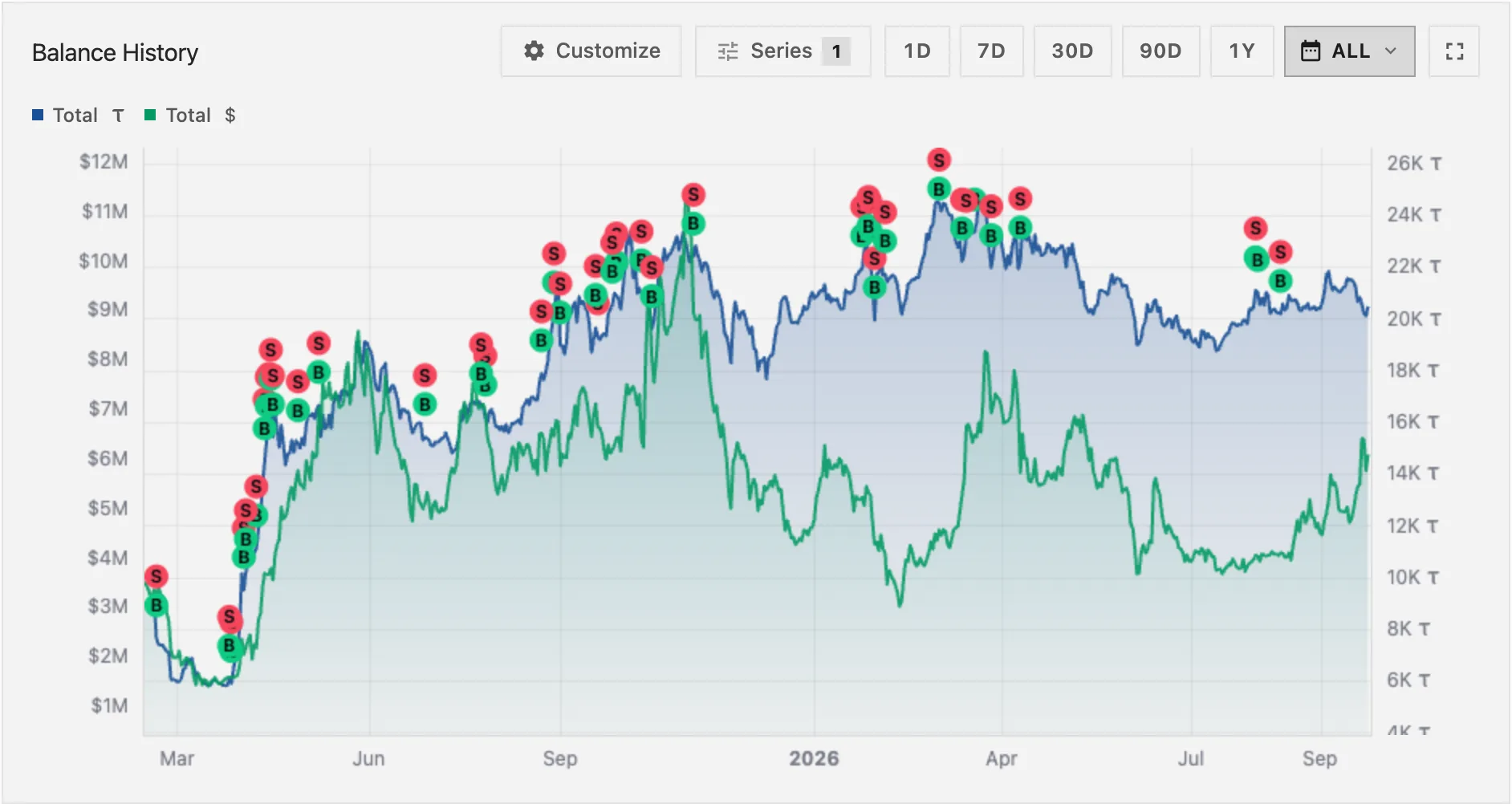
Task: Click the Balance History title
Action: click(115, 53)
